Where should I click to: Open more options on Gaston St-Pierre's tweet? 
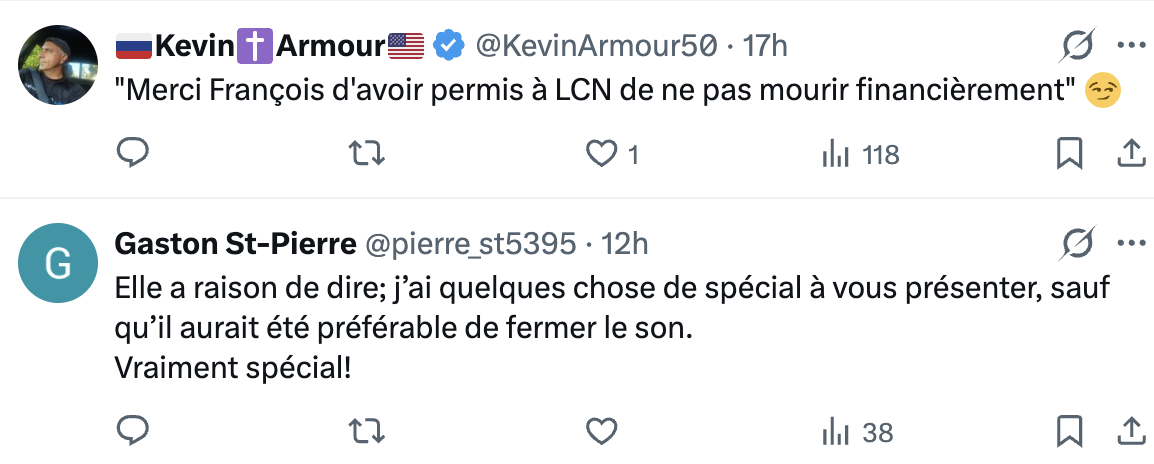(1130, 243)
